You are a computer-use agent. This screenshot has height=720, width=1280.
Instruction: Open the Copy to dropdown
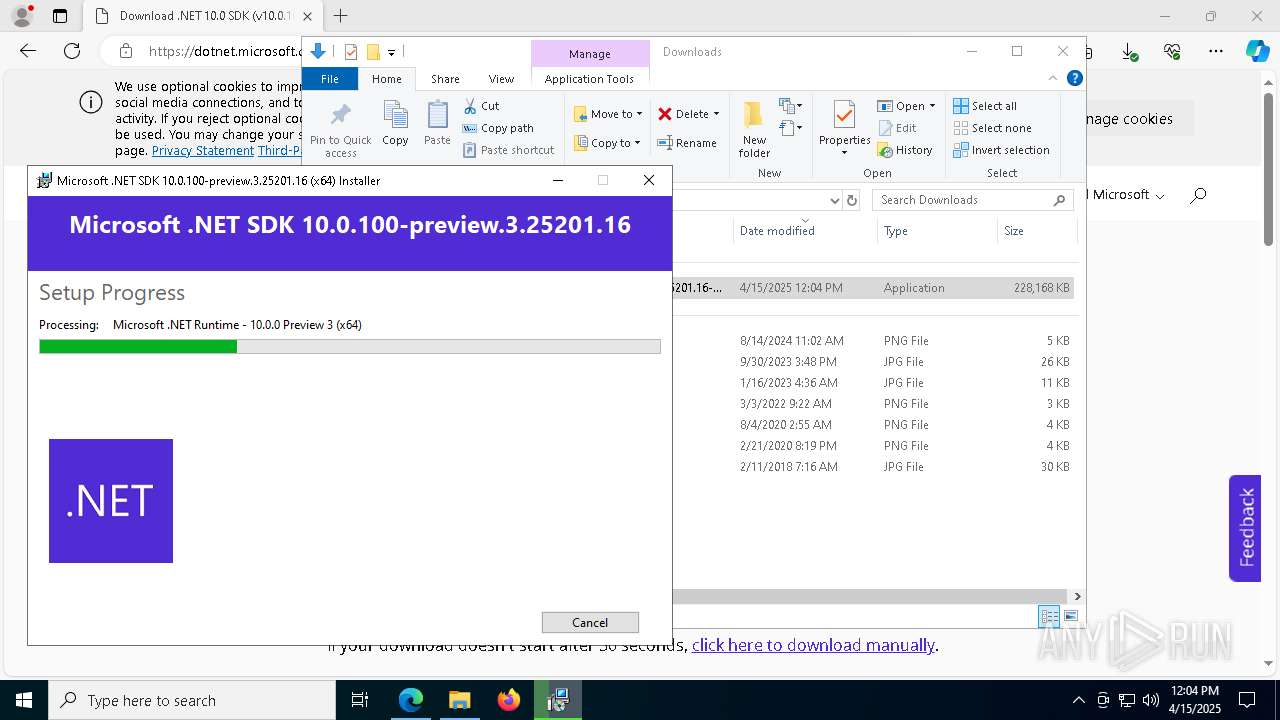pos(607,143)
